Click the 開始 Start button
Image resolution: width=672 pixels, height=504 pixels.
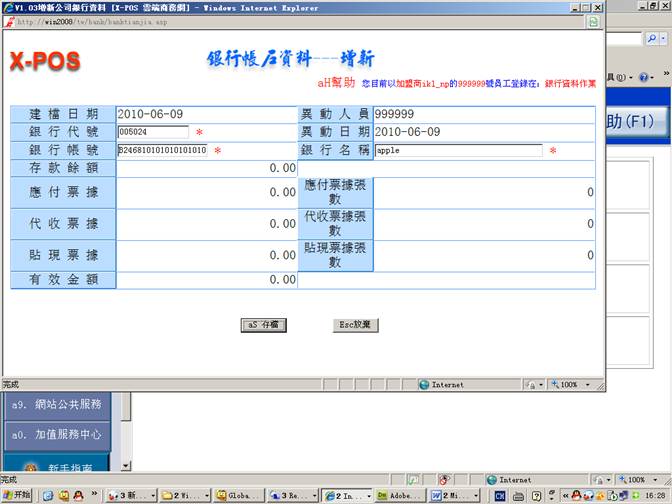coord(17,495)
